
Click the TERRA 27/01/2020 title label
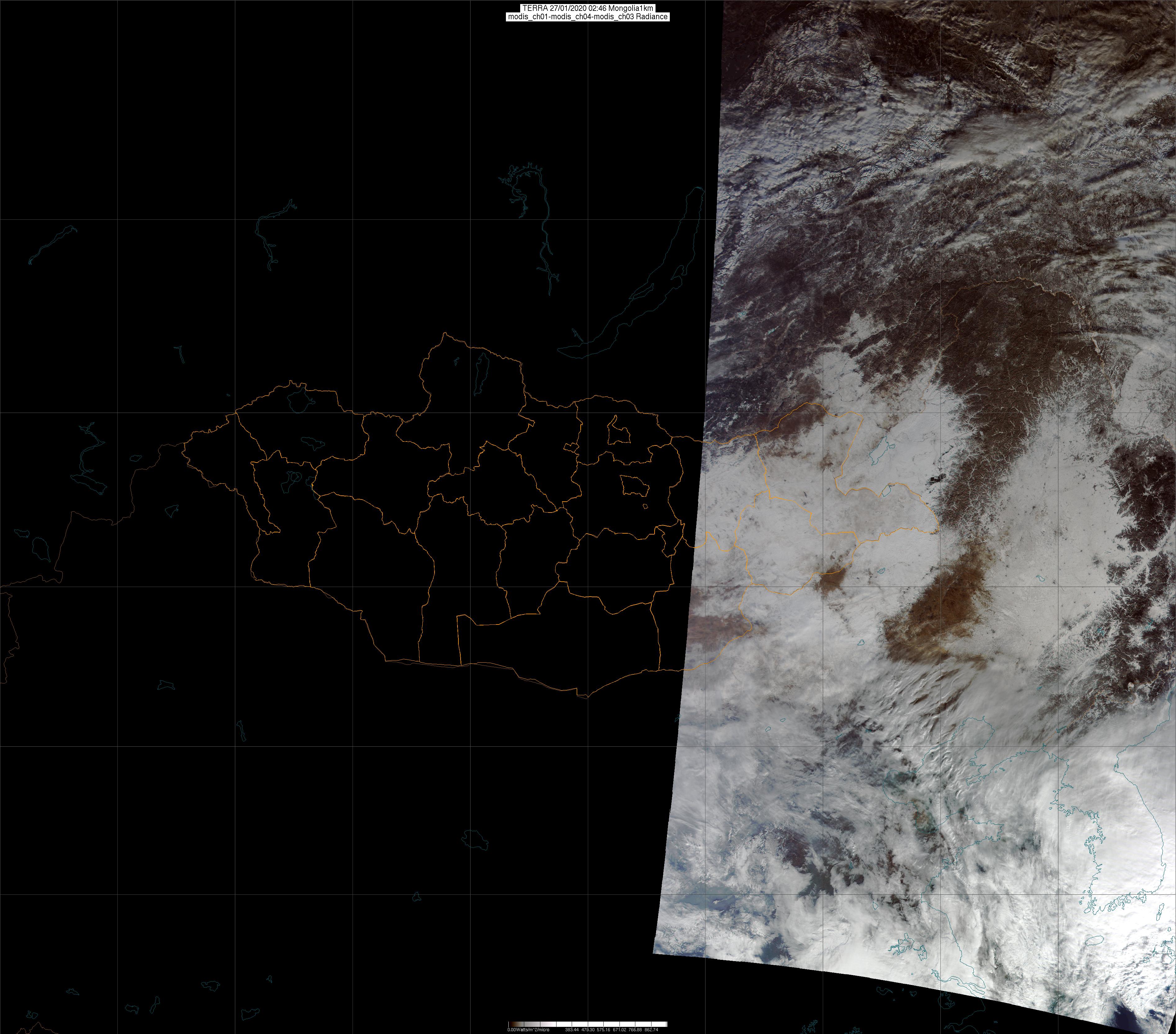(x=588, y=8)
